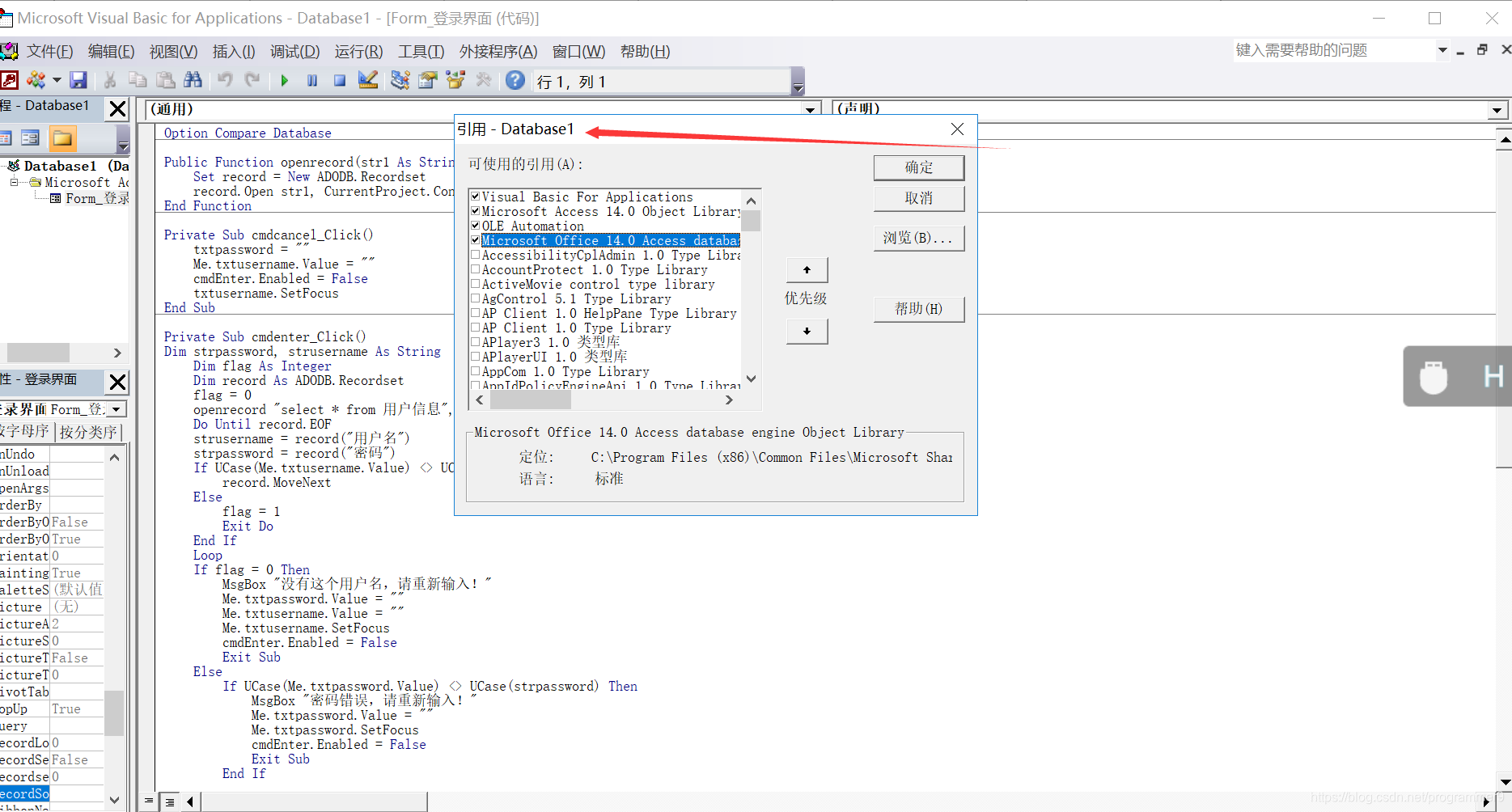This screenshot has width=1512, height=812.
Task: Click View Object icon in Project panel
Action: click(x=30, y=137)
